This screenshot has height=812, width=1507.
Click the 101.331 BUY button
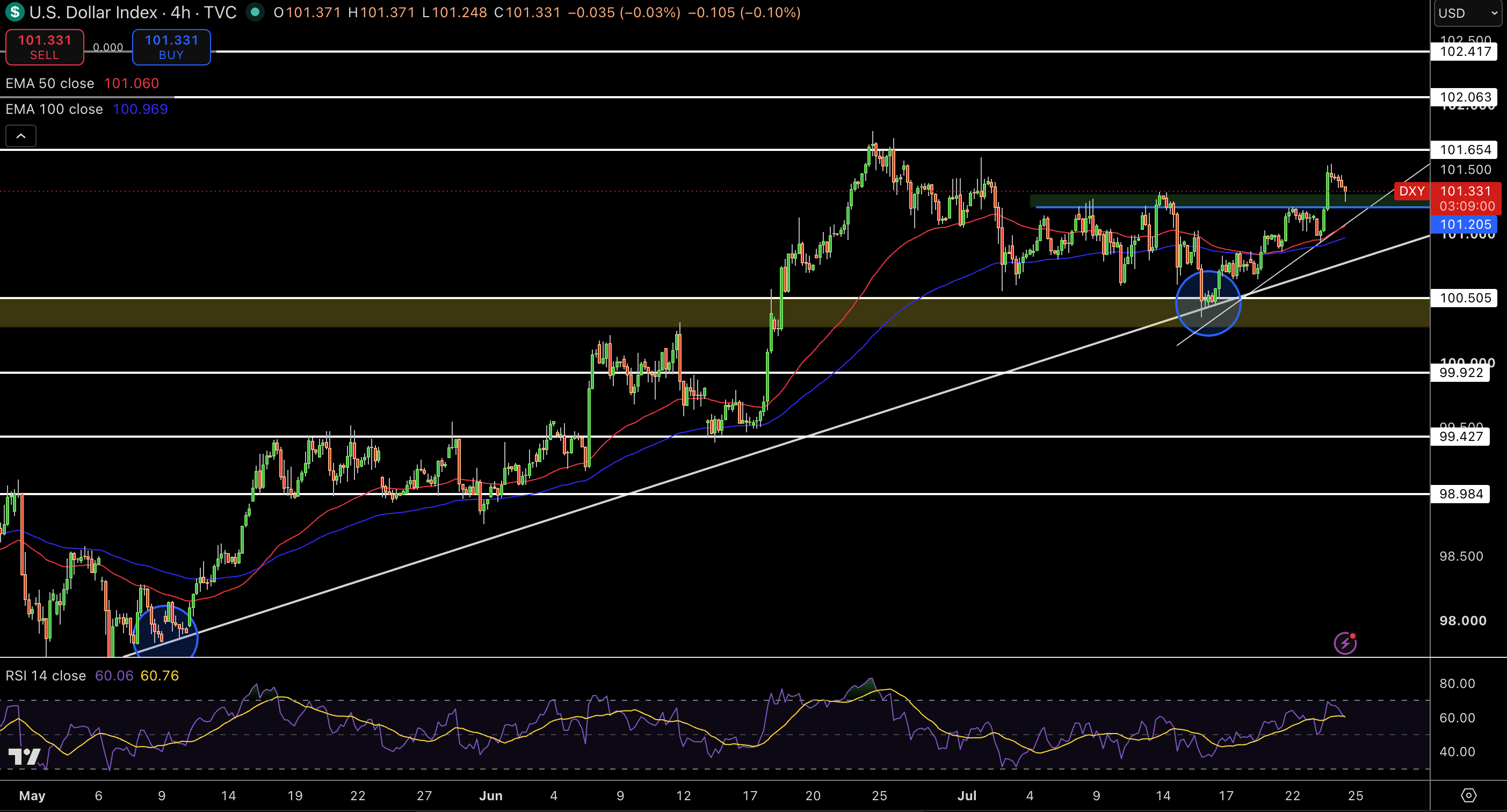tap(171, 47)
